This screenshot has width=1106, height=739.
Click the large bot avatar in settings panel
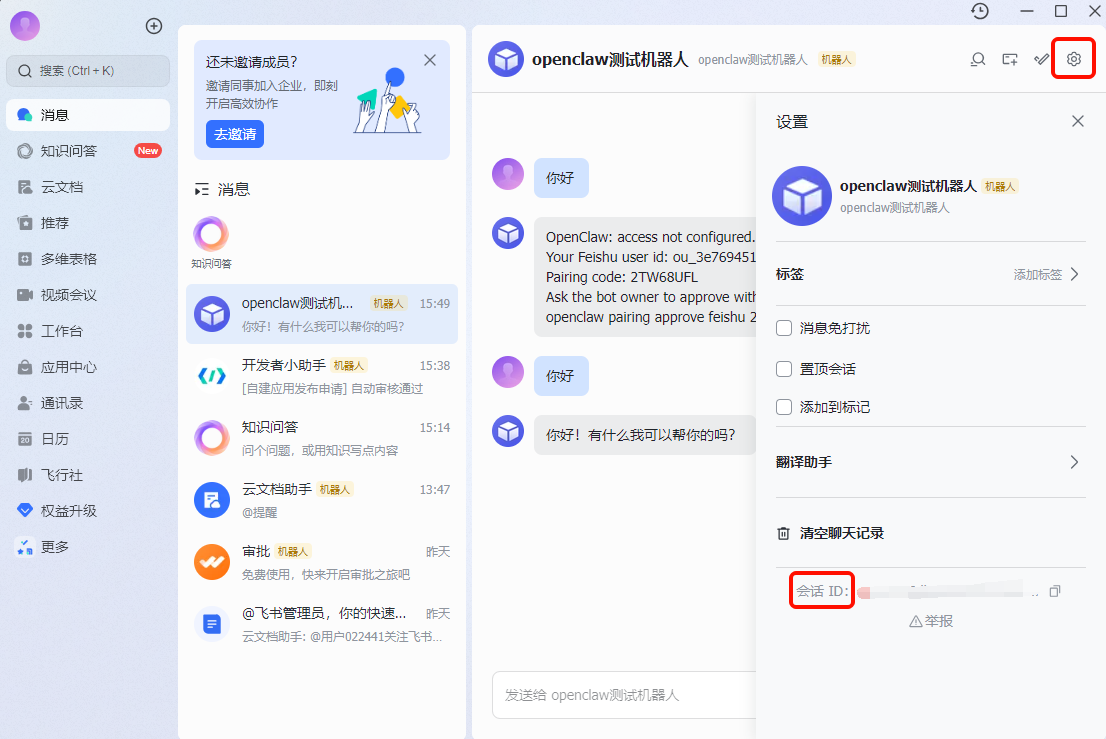pos(802,196)
